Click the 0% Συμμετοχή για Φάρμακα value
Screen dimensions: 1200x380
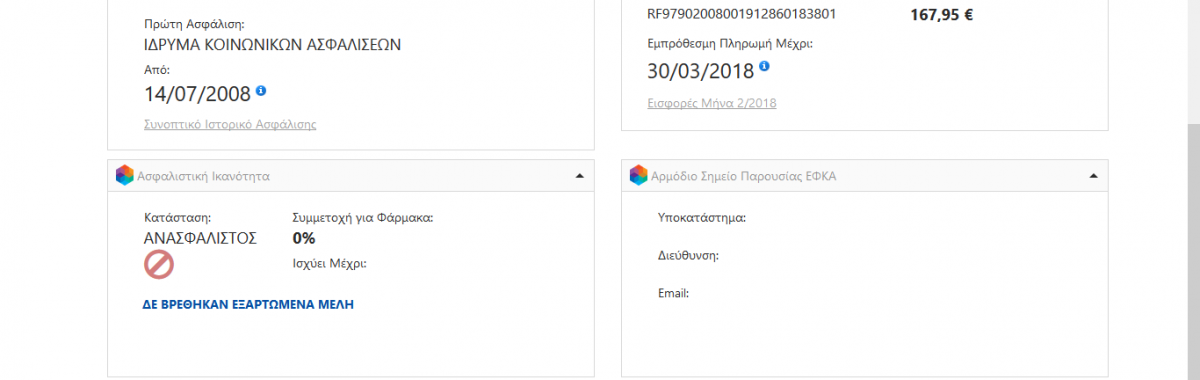point(304,238)
